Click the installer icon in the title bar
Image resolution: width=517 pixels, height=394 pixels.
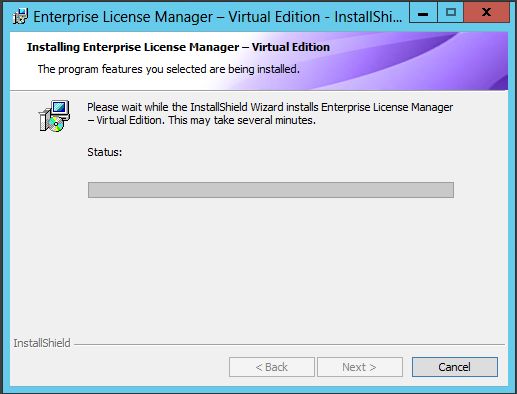pyautogui.click(x=20, y=16)
